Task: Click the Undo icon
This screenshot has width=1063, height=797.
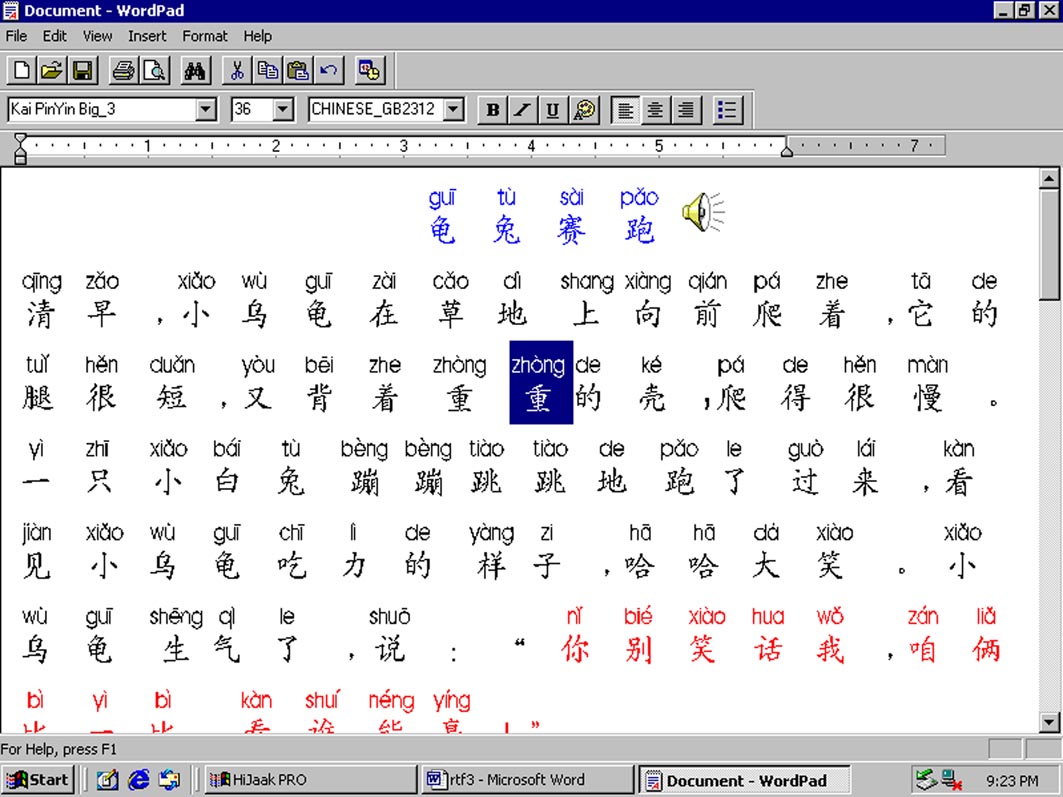Action: (x=328, y=71)
